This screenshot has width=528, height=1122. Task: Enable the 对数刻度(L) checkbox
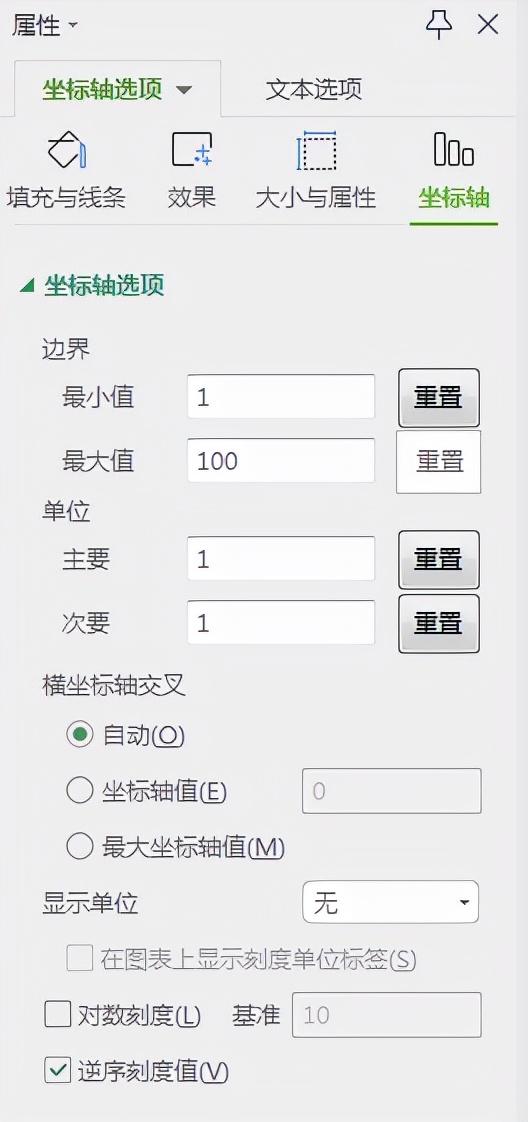coord(57,1015)
